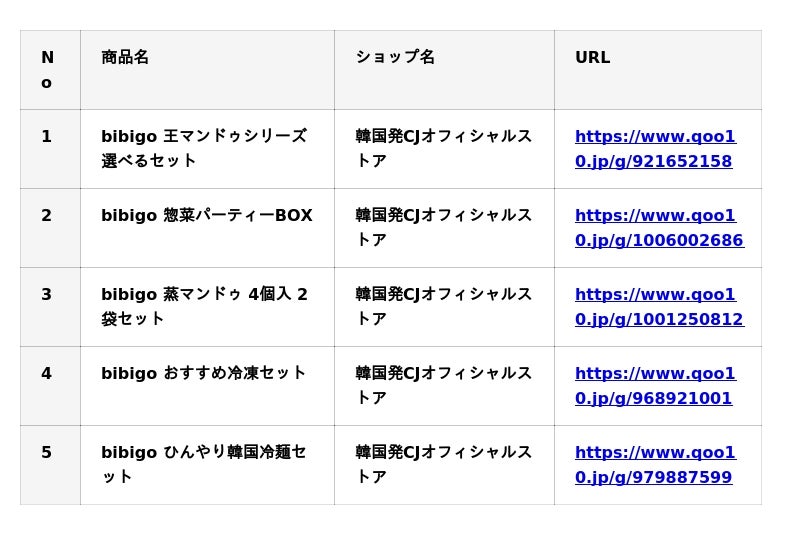Select product name bibigo ひんやり韓国冷麺セット
Screen dimensions: 800x535
[203, 464]
